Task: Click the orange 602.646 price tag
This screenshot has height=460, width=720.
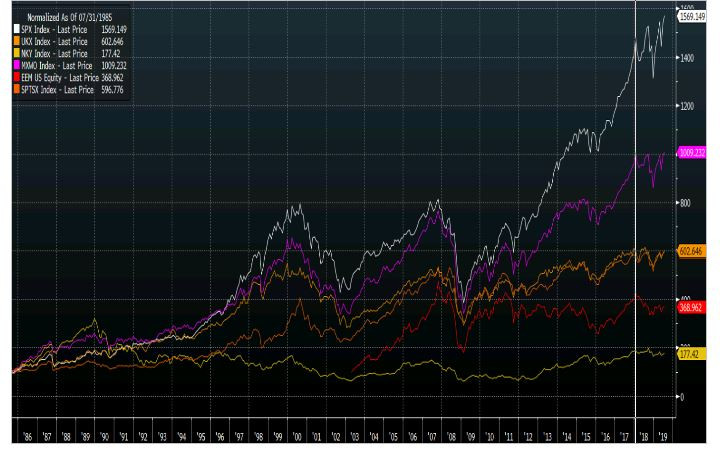Action: [x=693, y=251]
